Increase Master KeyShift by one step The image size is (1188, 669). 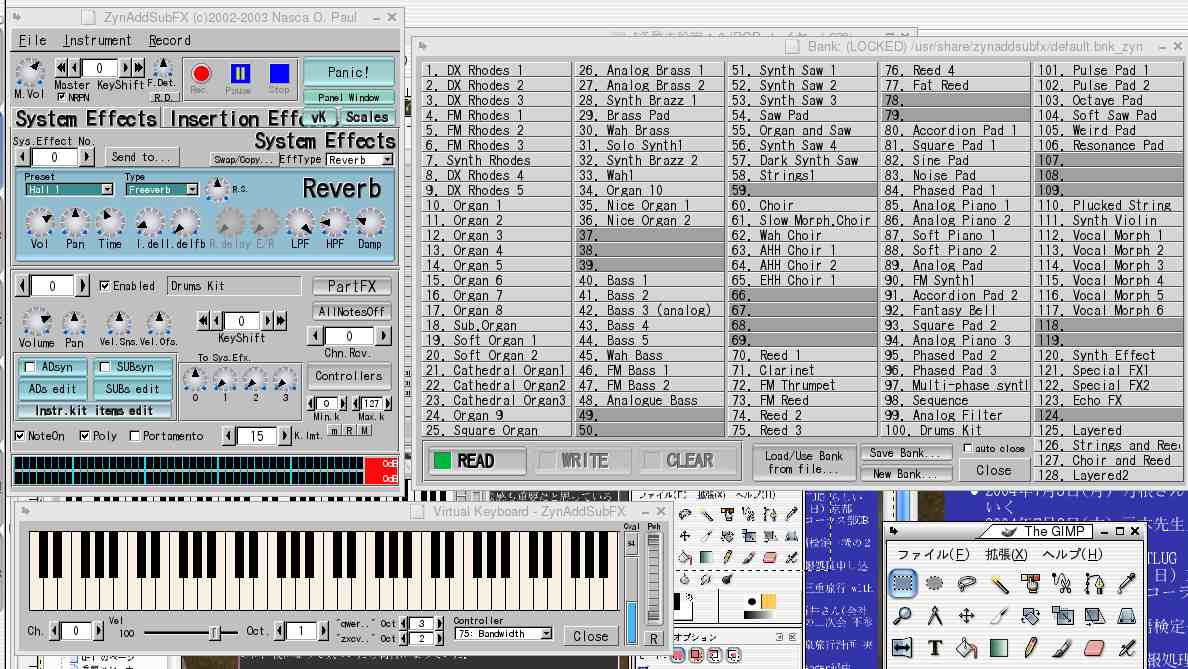(x=126, y=68)
